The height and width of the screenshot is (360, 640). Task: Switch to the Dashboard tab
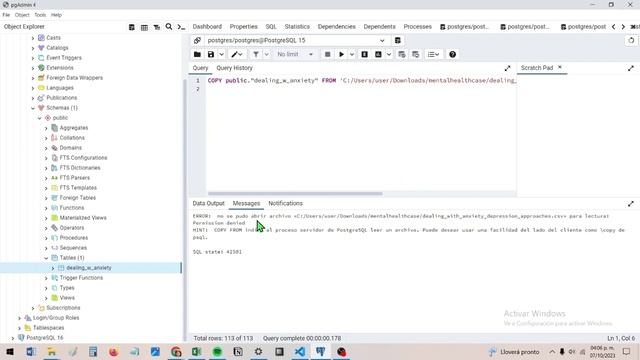tap(207, 27)
